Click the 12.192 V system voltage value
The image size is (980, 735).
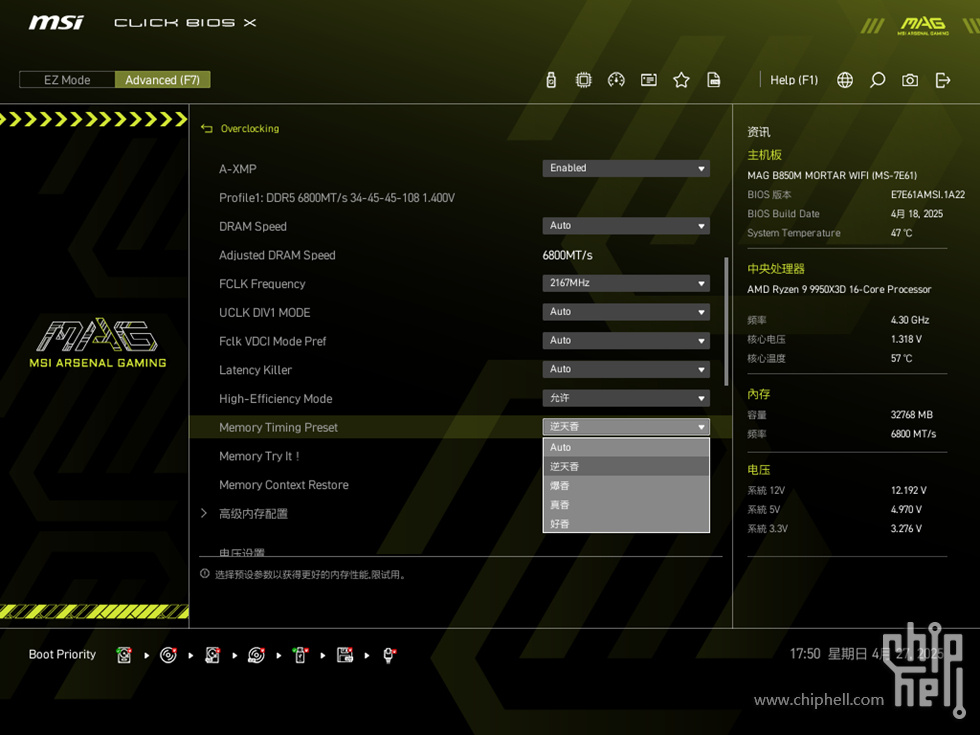pyautogui.click(x=908, y=491)
